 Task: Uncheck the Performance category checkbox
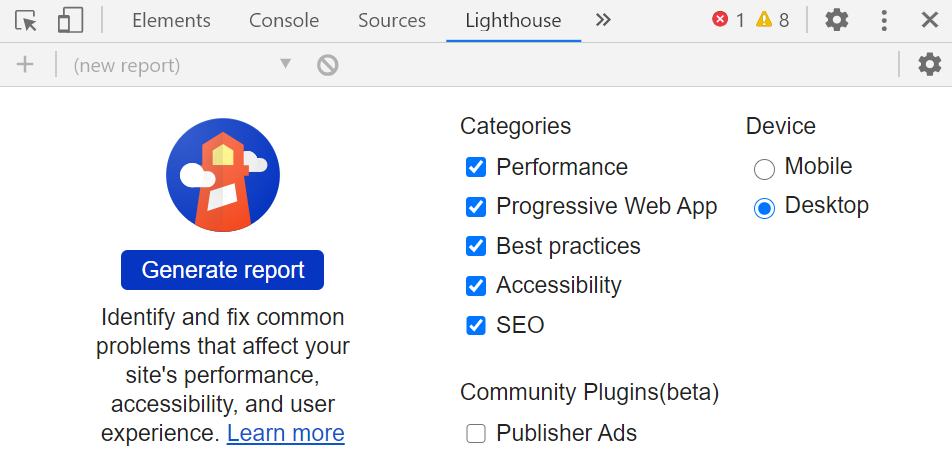(476, 167)
